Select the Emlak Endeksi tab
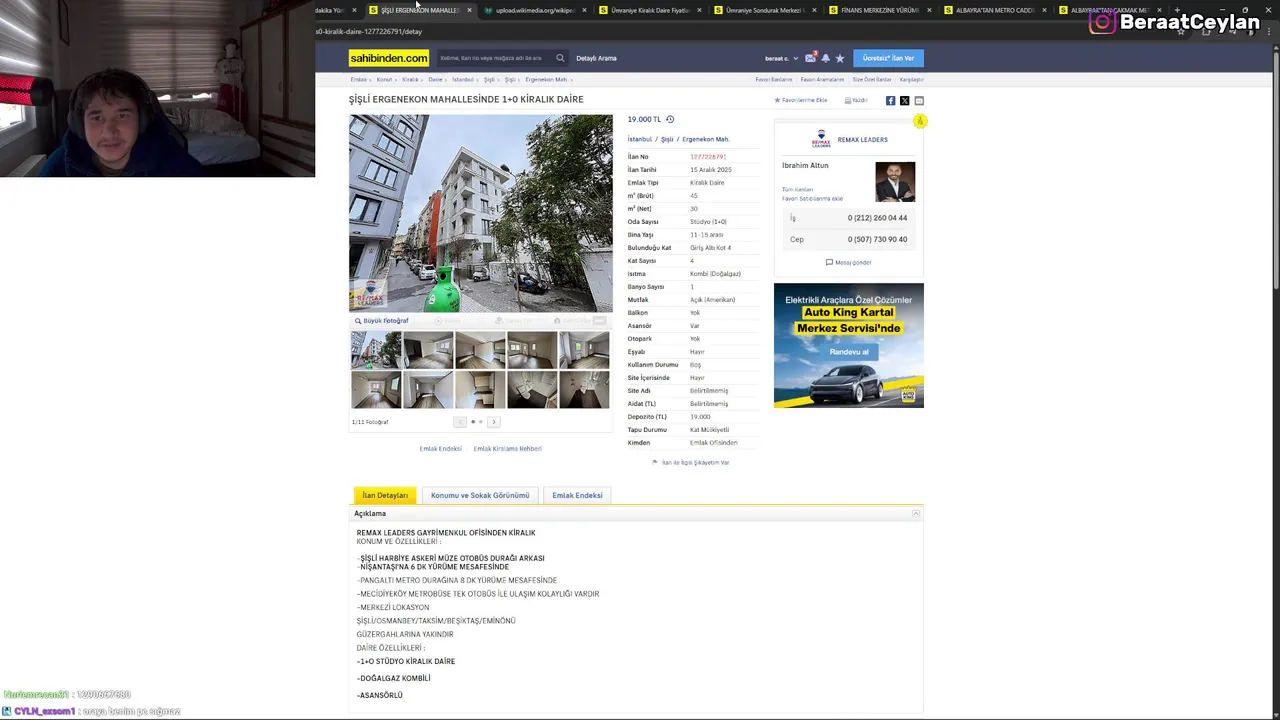1280x720 pixels. point(577,495)
